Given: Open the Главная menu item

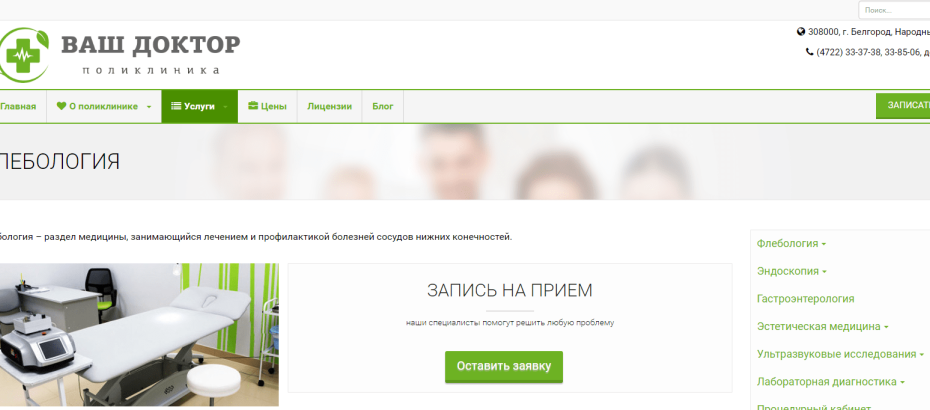Looking at the screenshot, I should 18,107.
